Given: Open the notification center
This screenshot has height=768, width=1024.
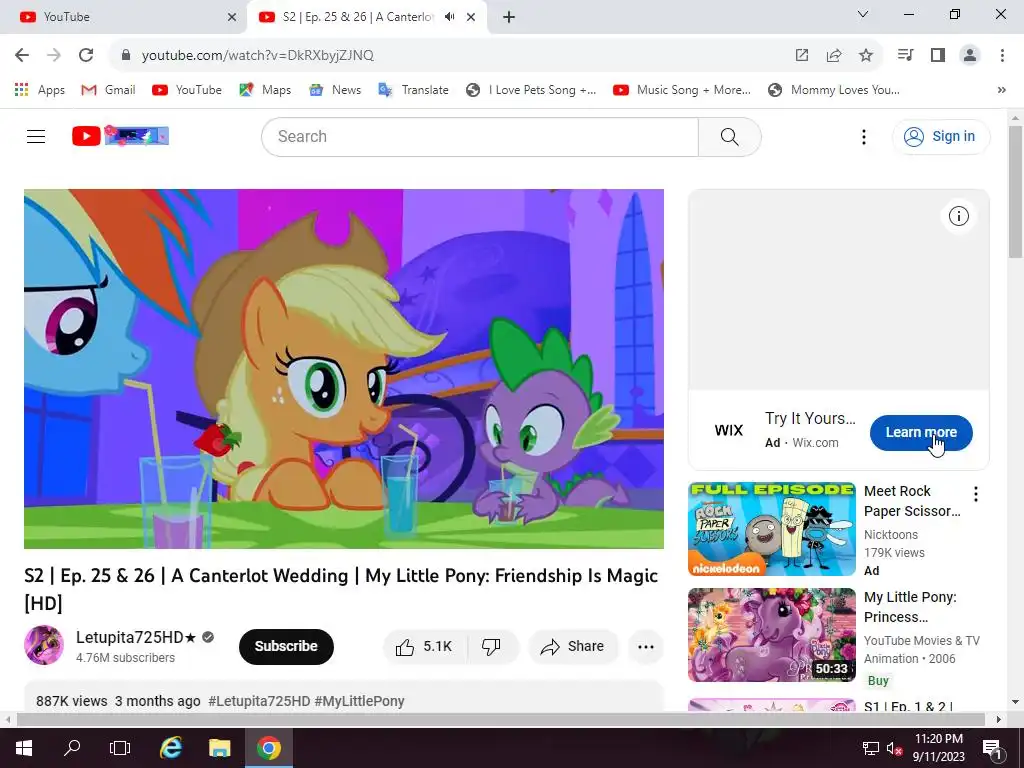Looking at the screenshot, I should 992,748.
